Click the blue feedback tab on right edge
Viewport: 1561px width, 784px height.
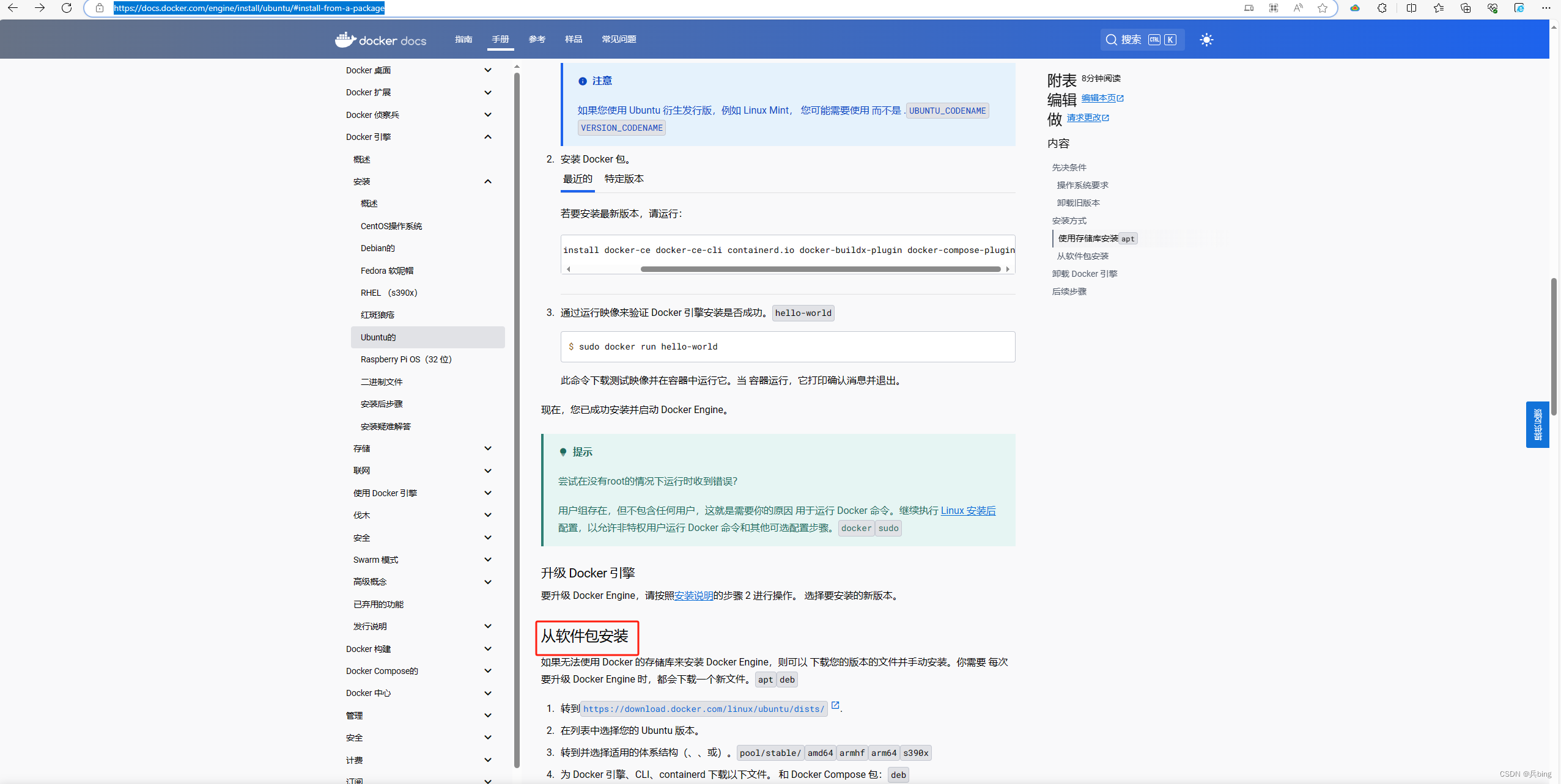coord(1537,425)
